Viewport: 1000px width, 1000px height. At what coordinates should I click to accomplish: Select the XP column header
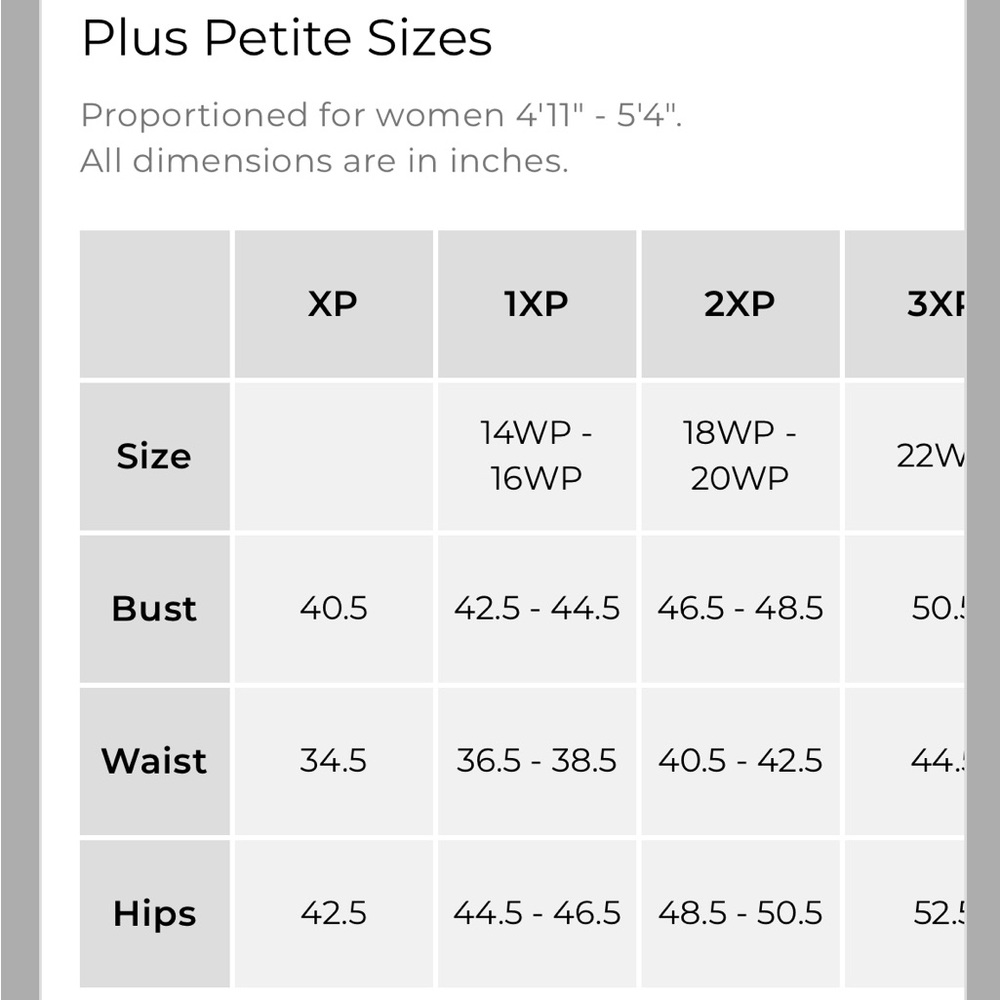tap(333, 304)
